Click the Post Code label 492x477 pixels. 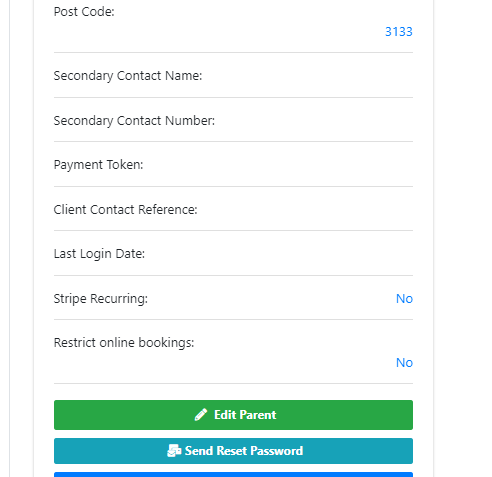click(84, 12)
